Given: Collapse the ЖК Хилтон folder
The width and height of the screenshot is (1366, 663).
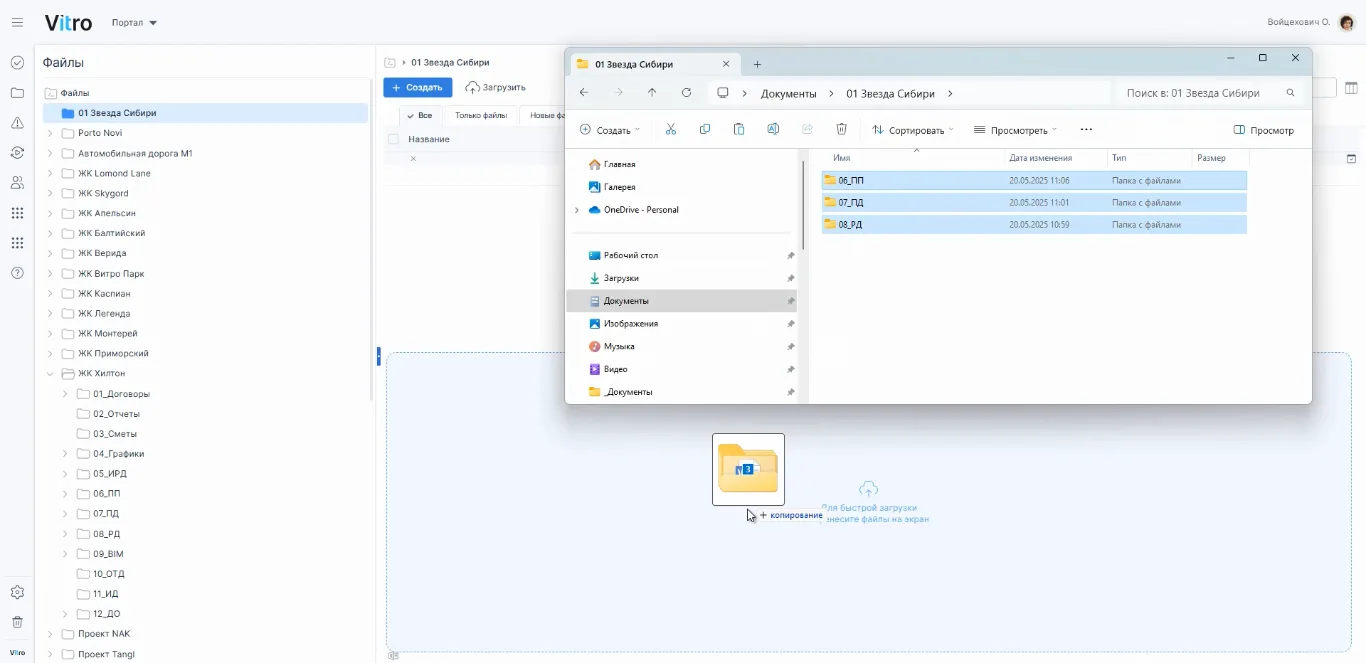Looking at the screenshot, I should point(50,373).
